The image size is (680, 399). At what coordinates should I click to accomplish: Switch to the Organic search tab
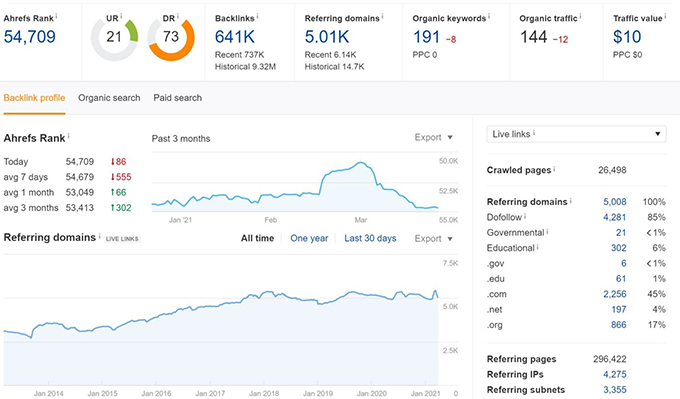click(x=109, y=98)
